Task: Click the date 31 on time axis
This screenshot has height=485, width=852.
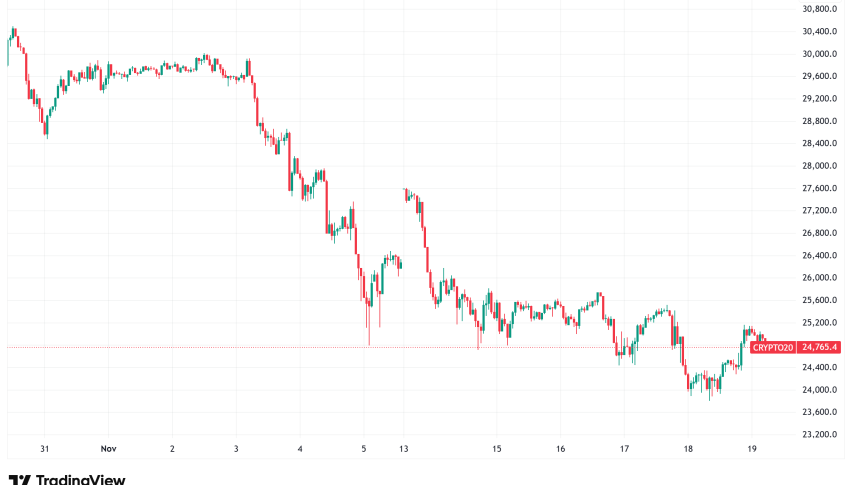Action: click(46, 449)
